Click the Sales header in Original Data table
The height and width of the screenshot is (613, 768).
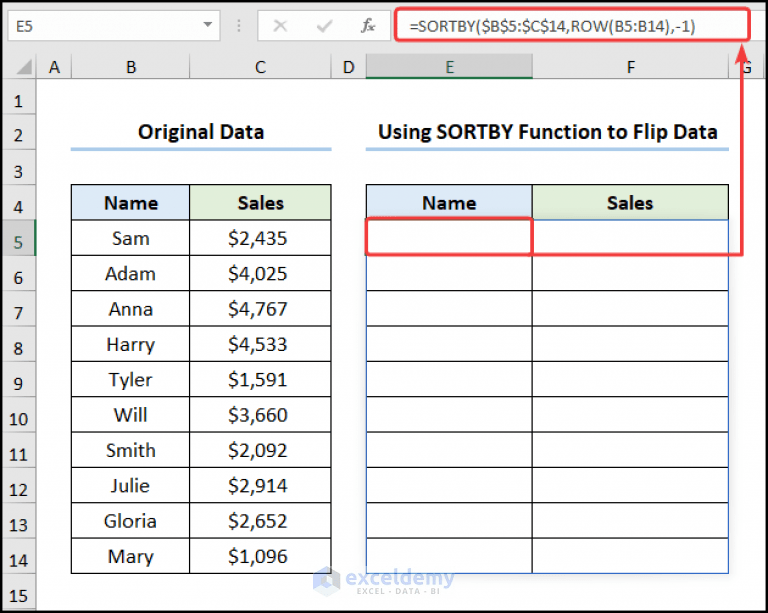(260, 203)
